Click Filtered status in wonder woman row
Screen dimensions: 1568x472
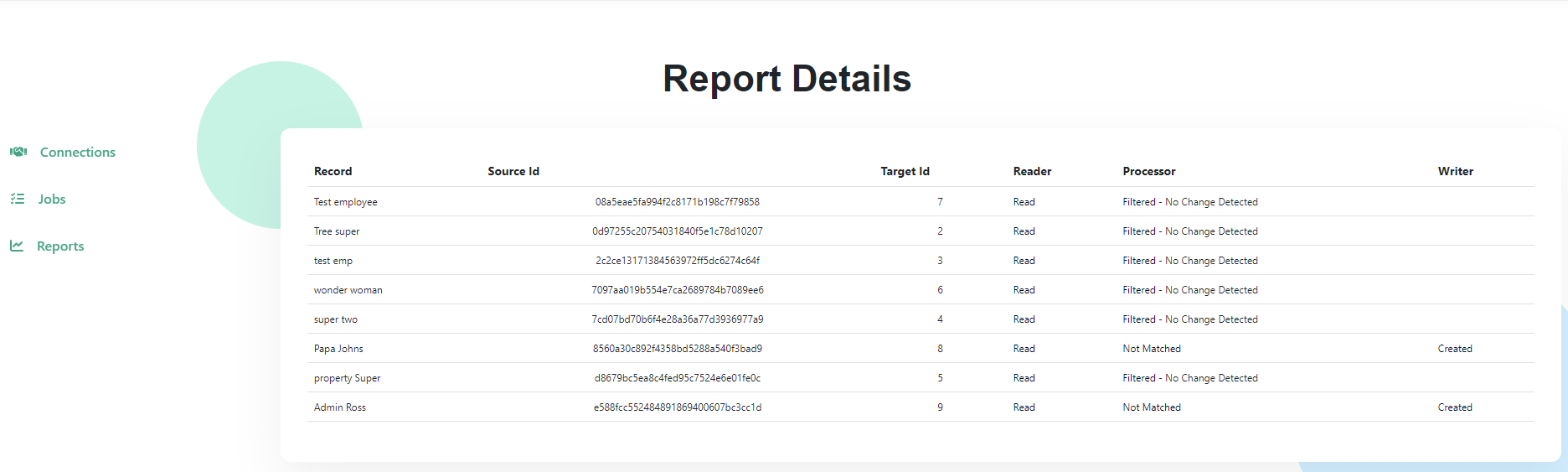(x=1190, y=290)
